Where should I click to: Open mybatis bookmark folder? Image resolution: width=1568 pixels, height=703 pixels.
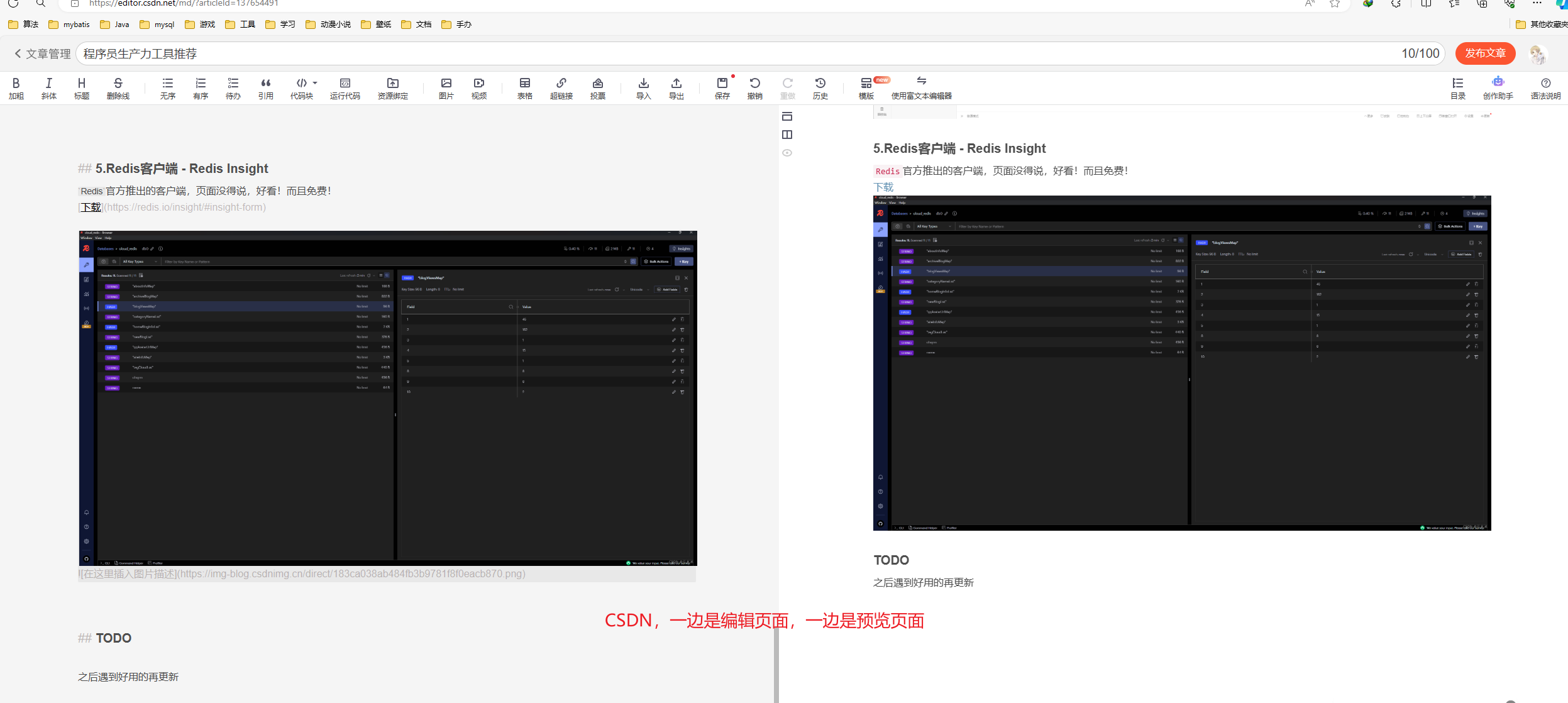69,25
